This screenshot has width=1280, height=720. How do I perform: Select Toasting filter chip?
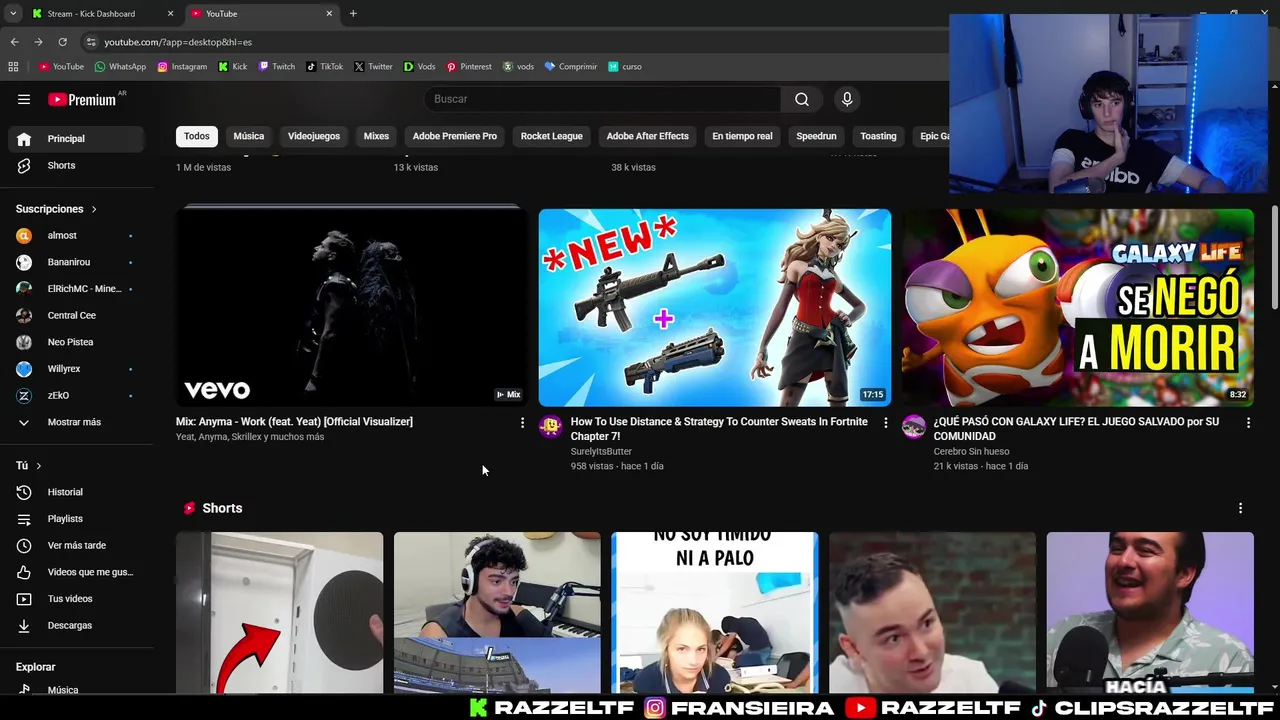pyautogui.click(x=878, y=136)
